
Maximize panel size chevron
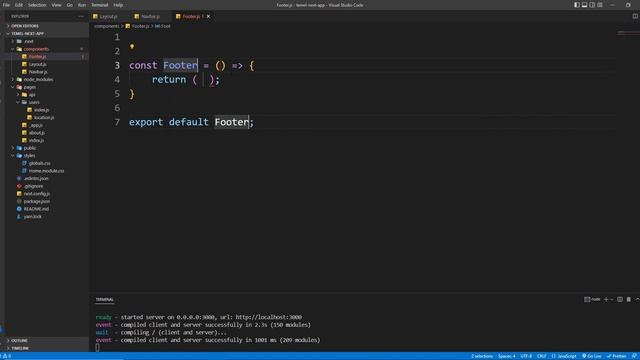click(x=637, y=300)
